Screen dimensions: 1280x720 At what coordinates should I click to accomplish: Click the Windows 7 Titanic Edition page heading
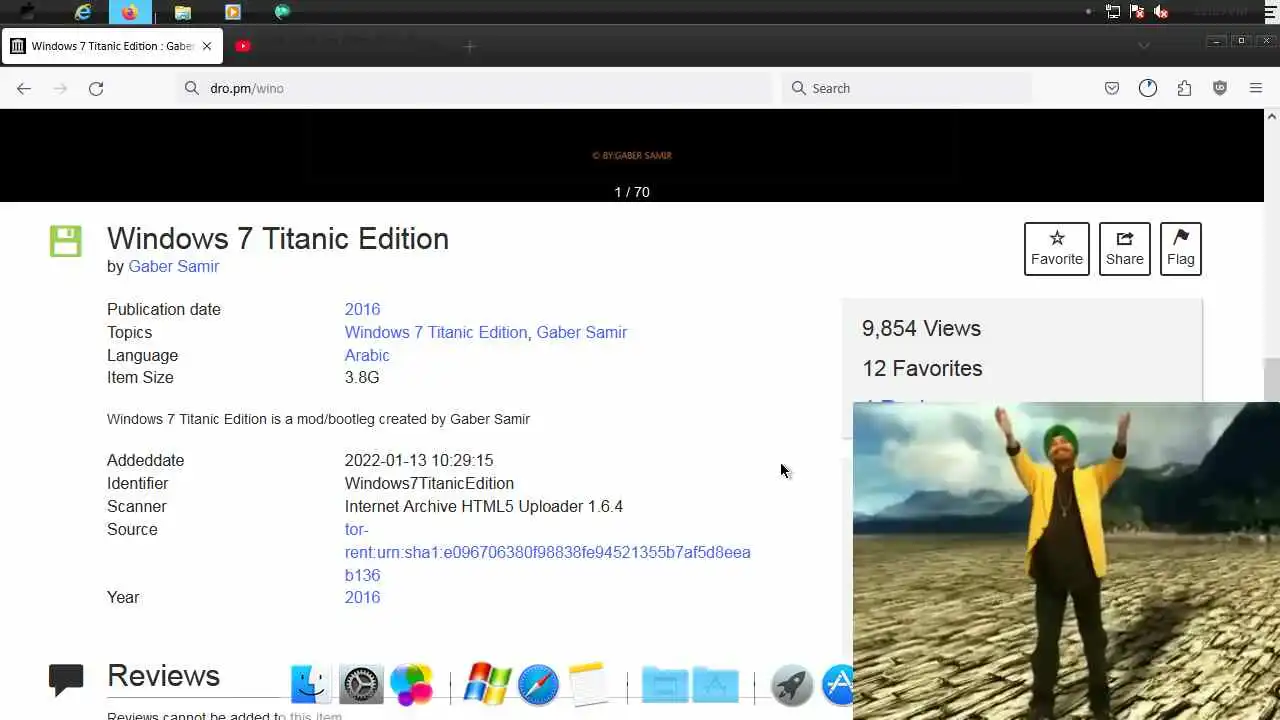278,238
